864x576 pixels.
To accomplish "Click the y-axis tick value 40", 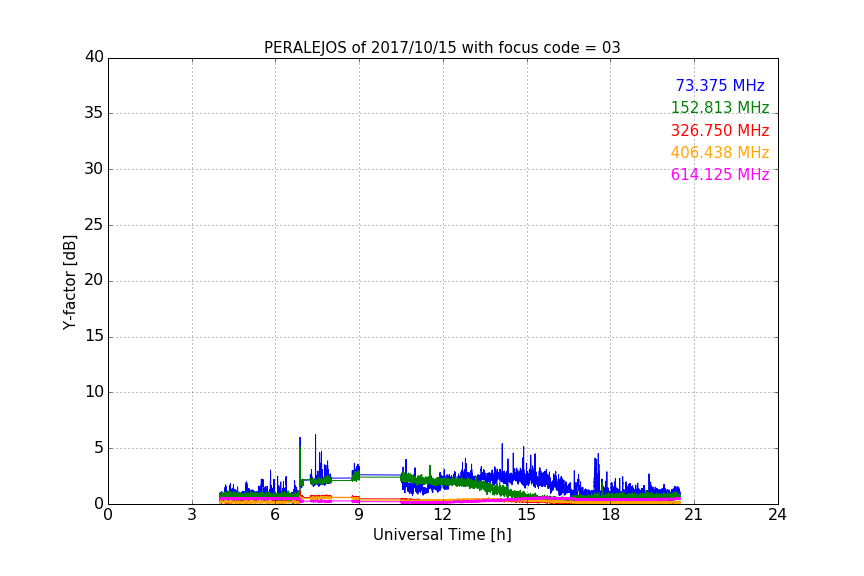I will point(94,57).
